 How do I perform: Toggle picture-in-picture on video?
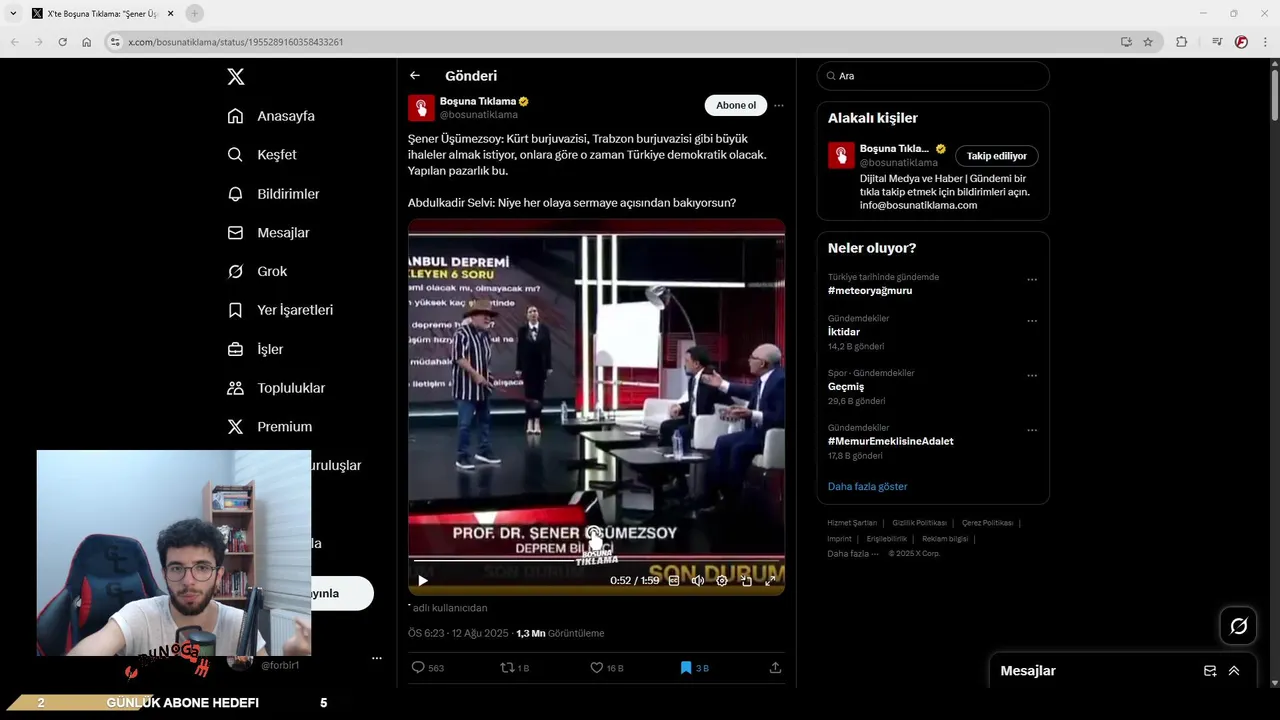click(x=746, y=580)
